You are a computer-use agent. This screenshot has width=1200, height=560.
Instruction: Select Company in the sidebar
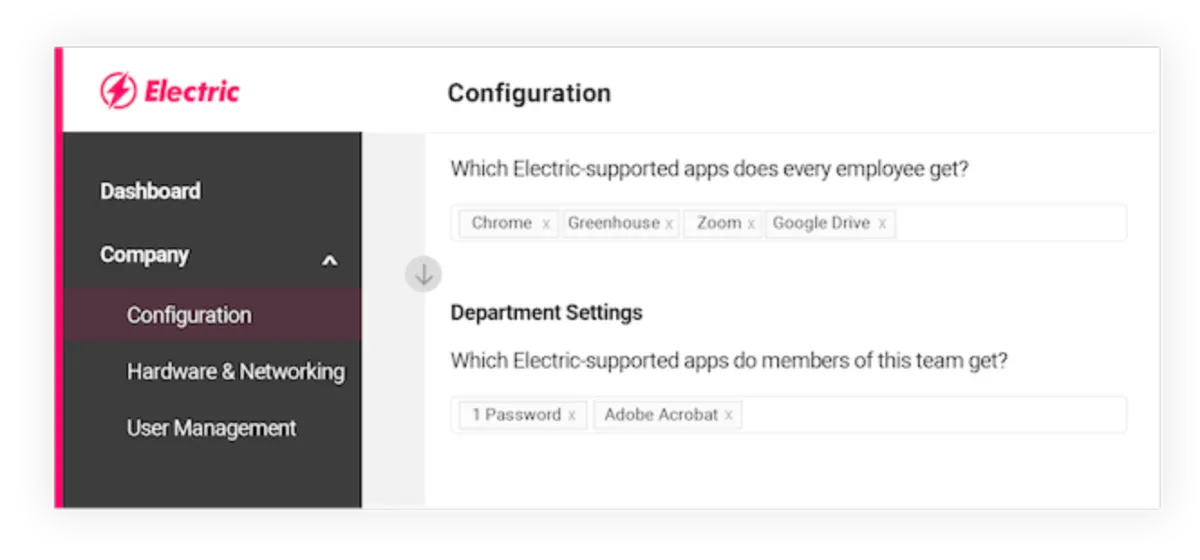(x=144, y=255)
